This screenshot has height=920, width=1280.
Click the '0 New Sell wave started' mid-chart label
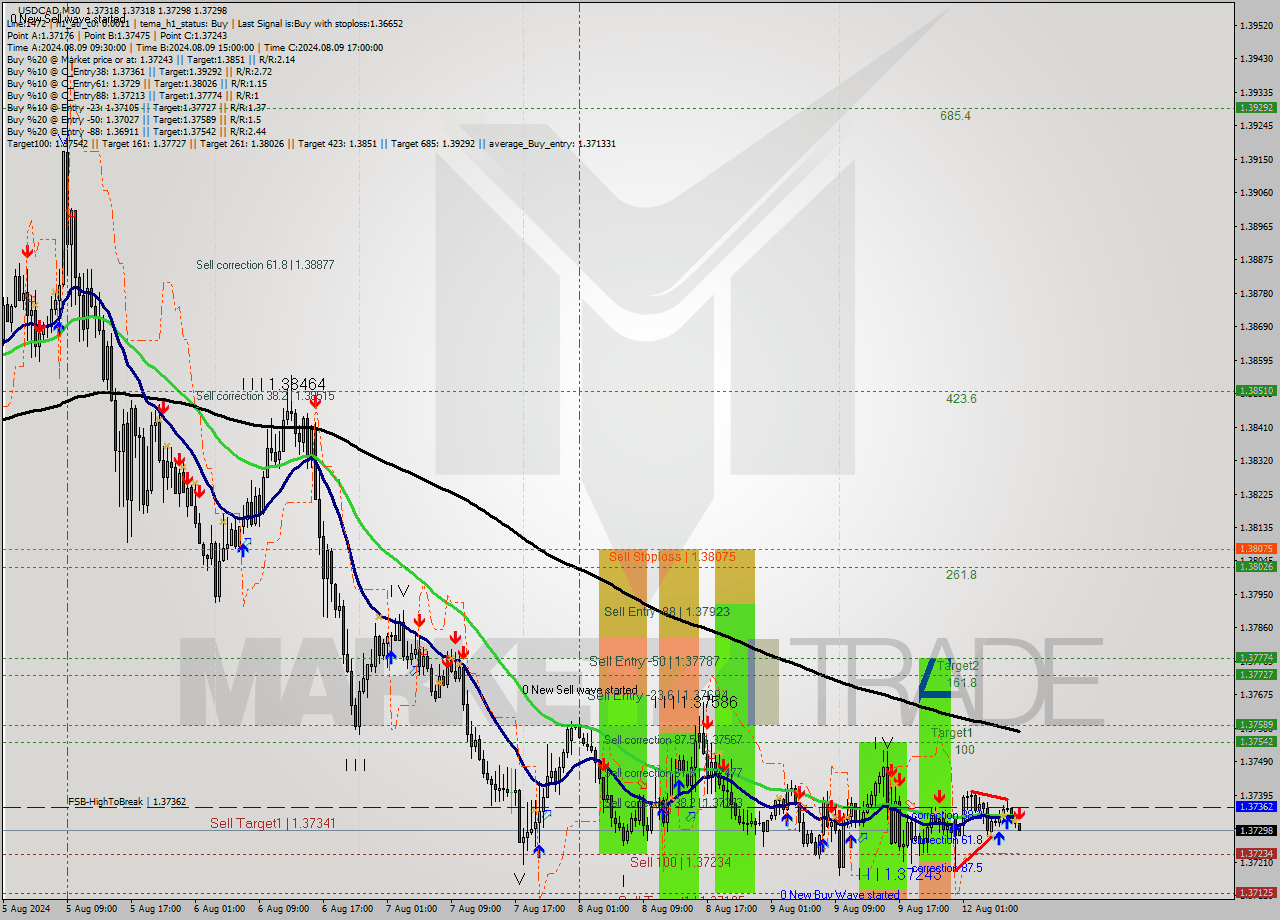tap(580, 690)
